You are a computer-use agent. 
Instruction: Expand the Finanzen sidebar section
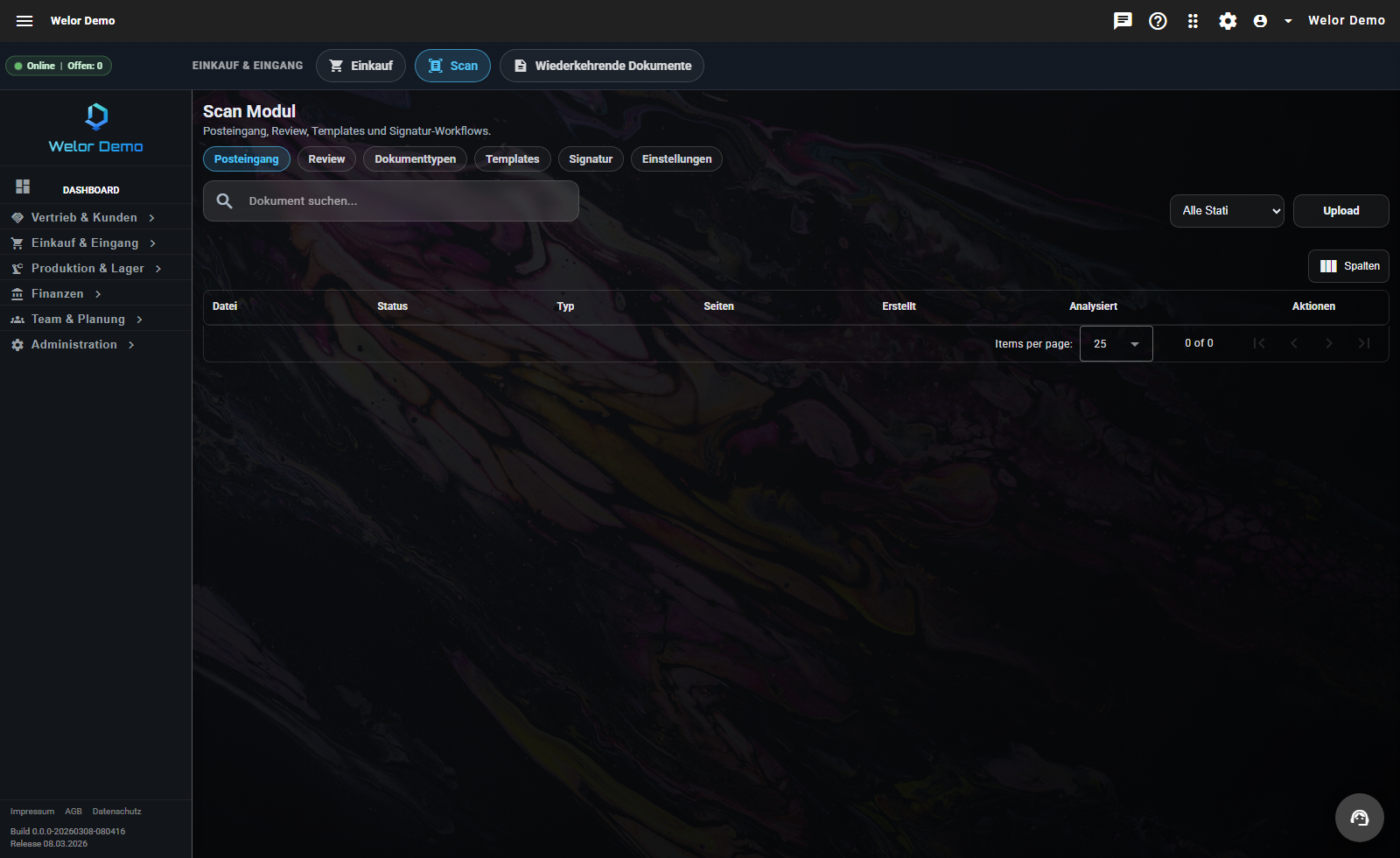58,293
